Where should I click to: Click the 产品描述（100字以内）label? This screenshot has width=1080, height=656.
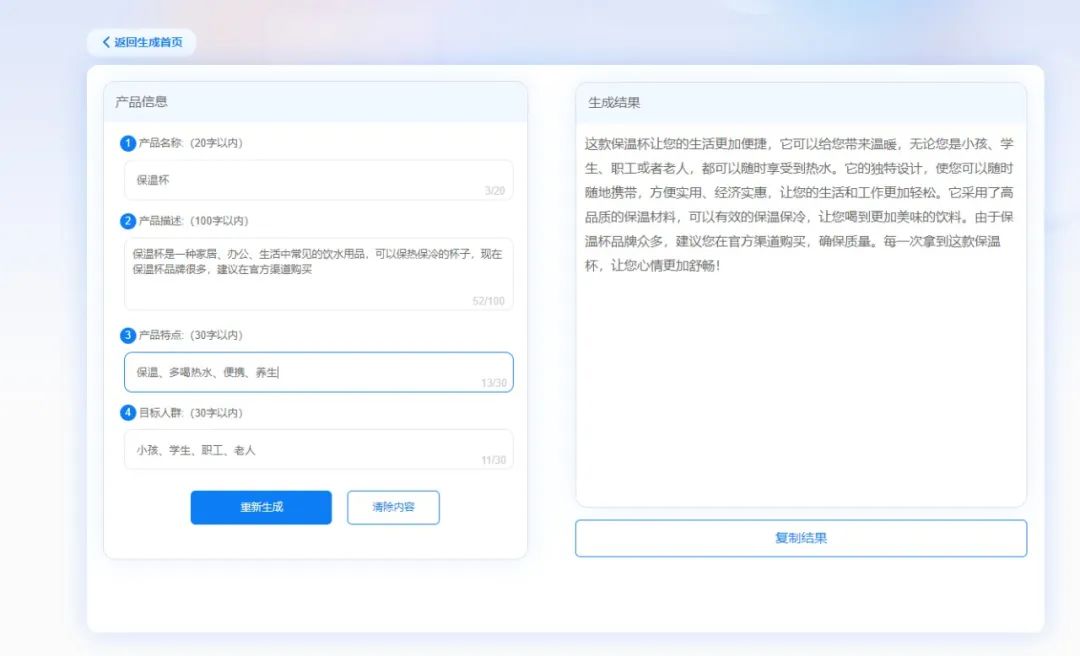coord(194,221)
